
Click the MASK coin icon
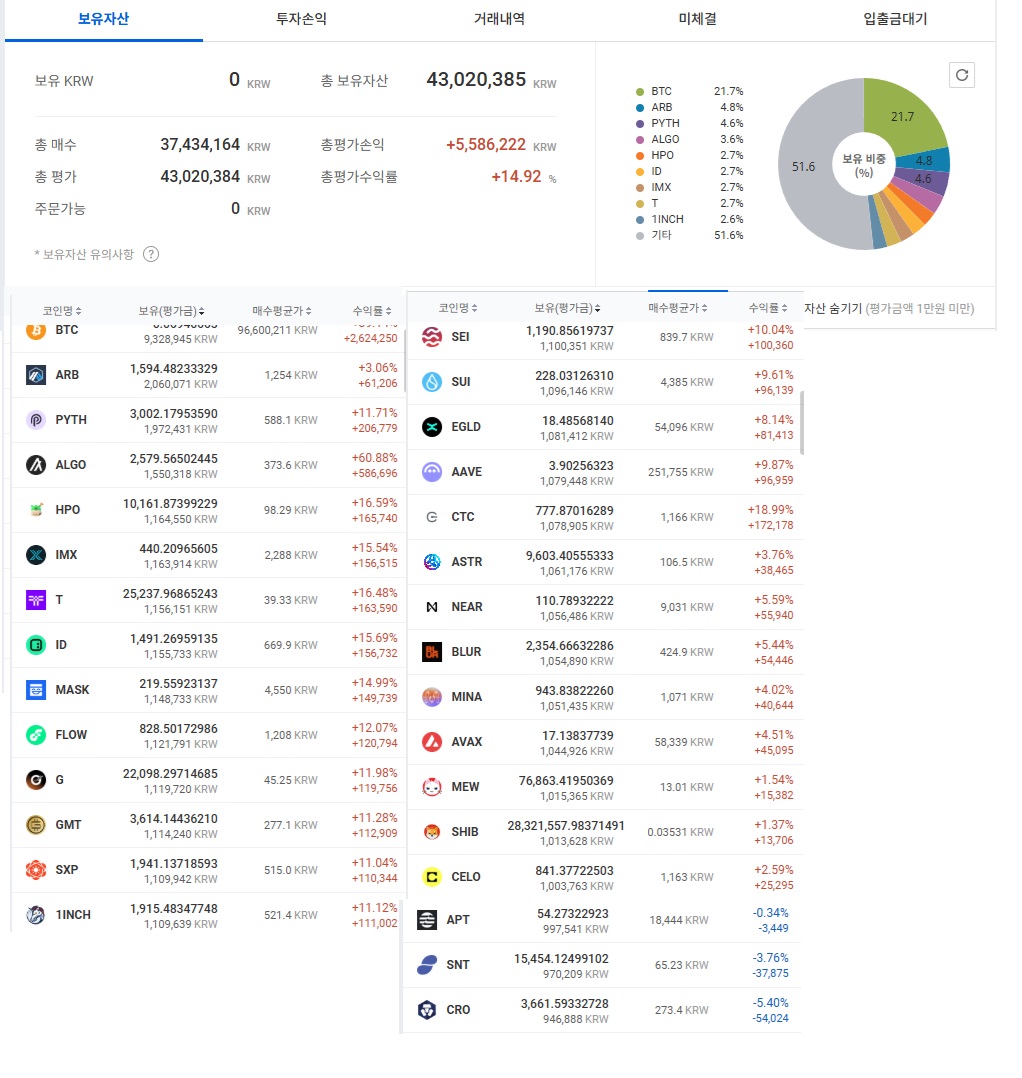click(x=36, y=690)
